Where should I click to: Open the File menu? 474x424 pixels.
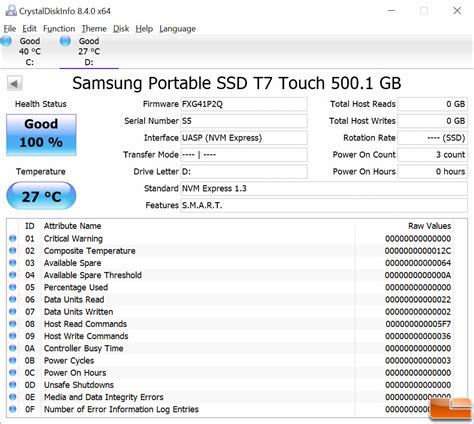coord(10,29)
